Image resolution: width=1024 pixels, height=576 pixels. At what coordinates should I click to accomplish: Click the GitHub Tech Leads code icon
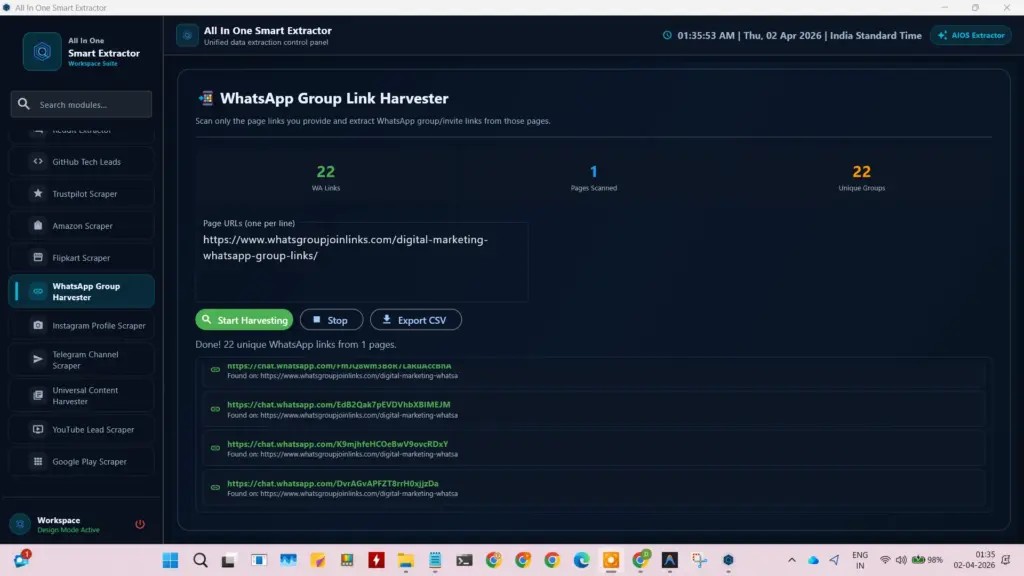coord(38,161)
